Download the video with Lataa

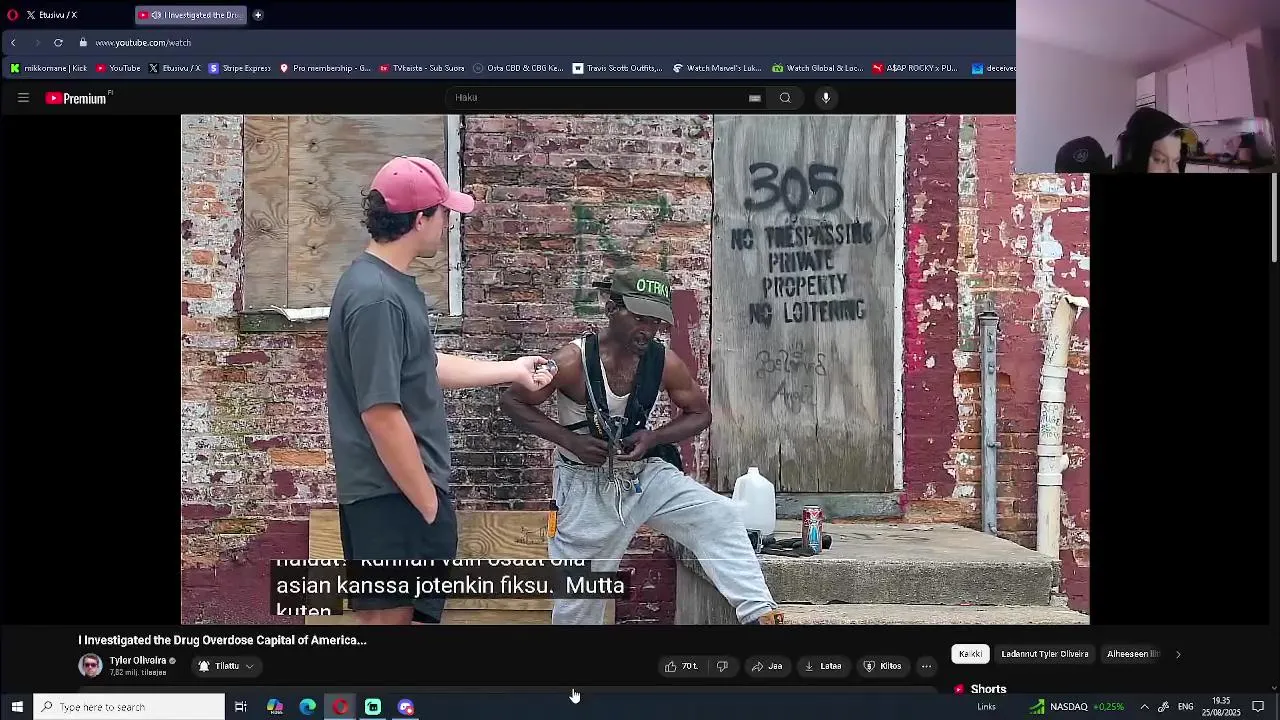[823, 666]
